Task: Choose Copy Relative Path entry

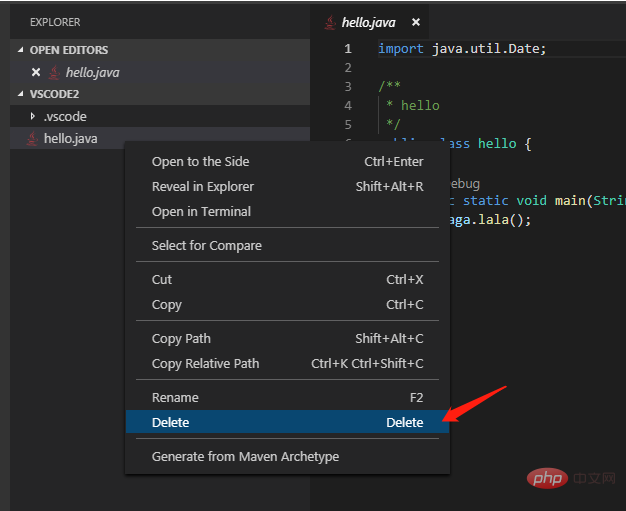Action: [287, 363]
